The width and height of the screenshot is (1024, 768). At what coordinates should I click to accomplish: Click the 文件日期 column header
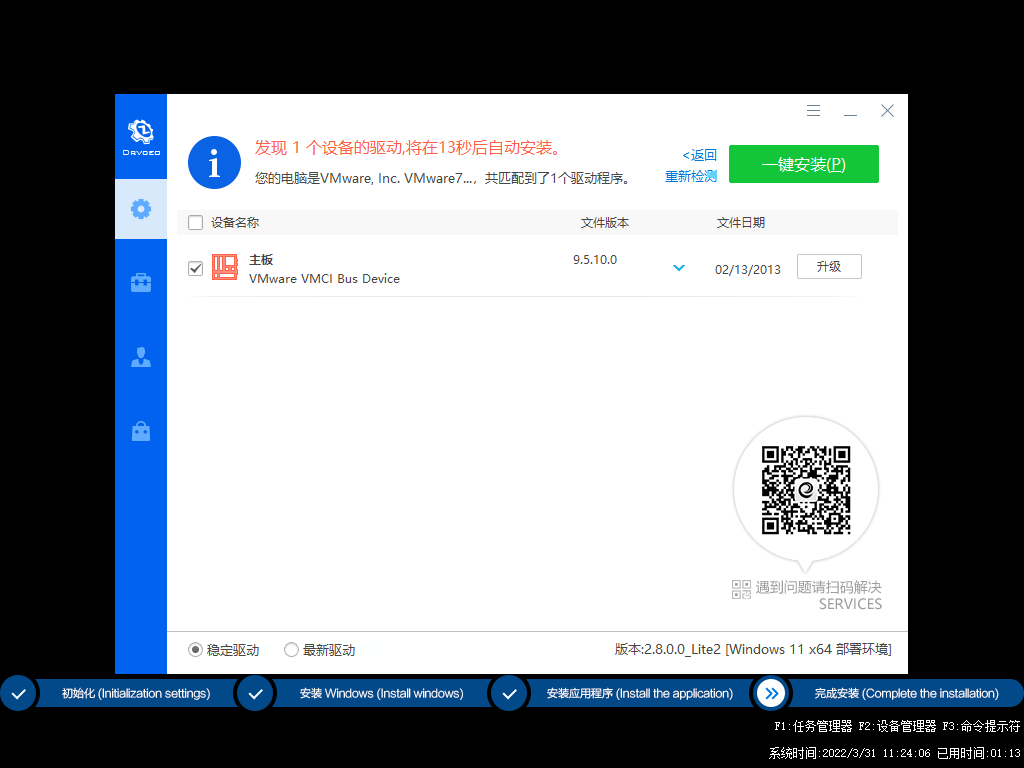pos(741,223)
